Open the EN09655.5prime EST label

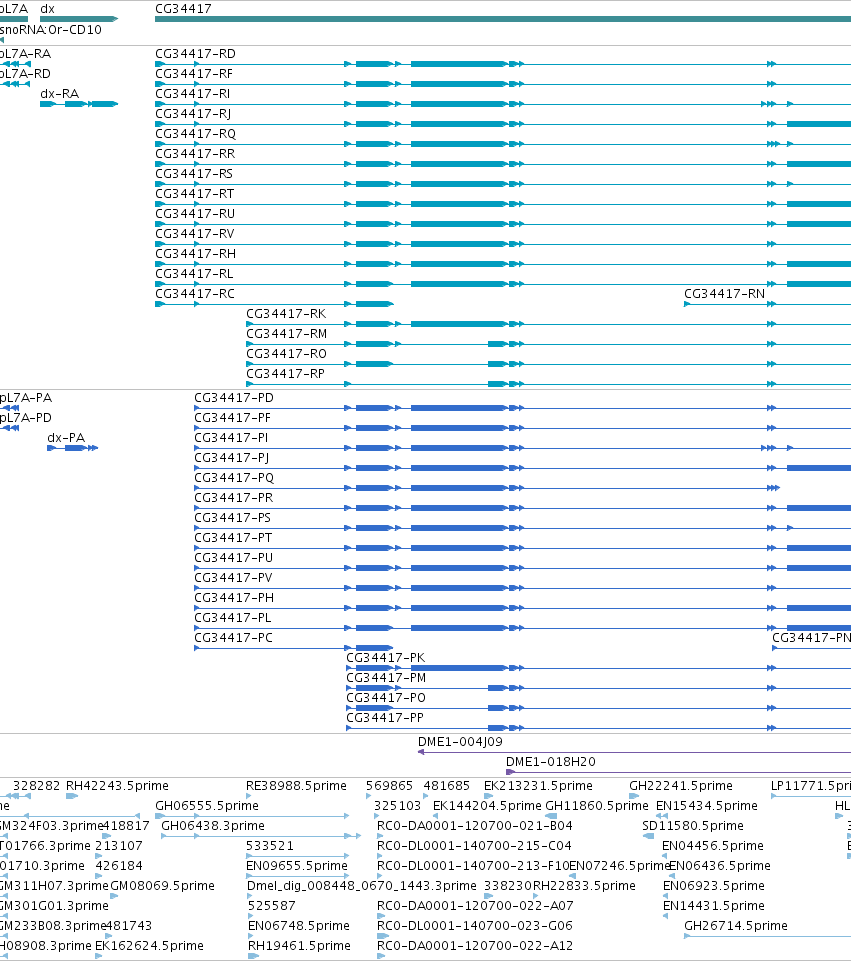click(x=297, y=865)
